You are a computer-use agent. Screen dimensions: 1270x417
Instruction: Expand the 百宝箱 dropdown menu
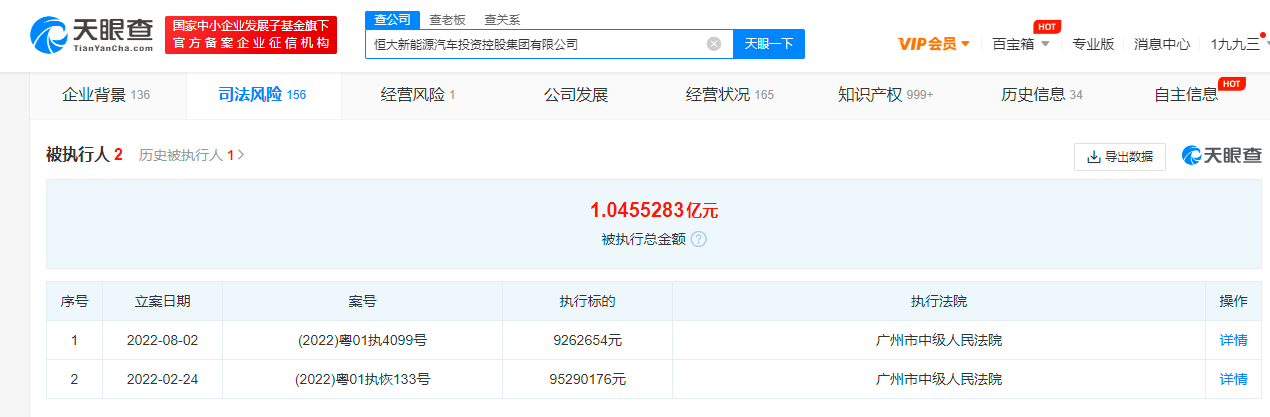point(1021,44)
